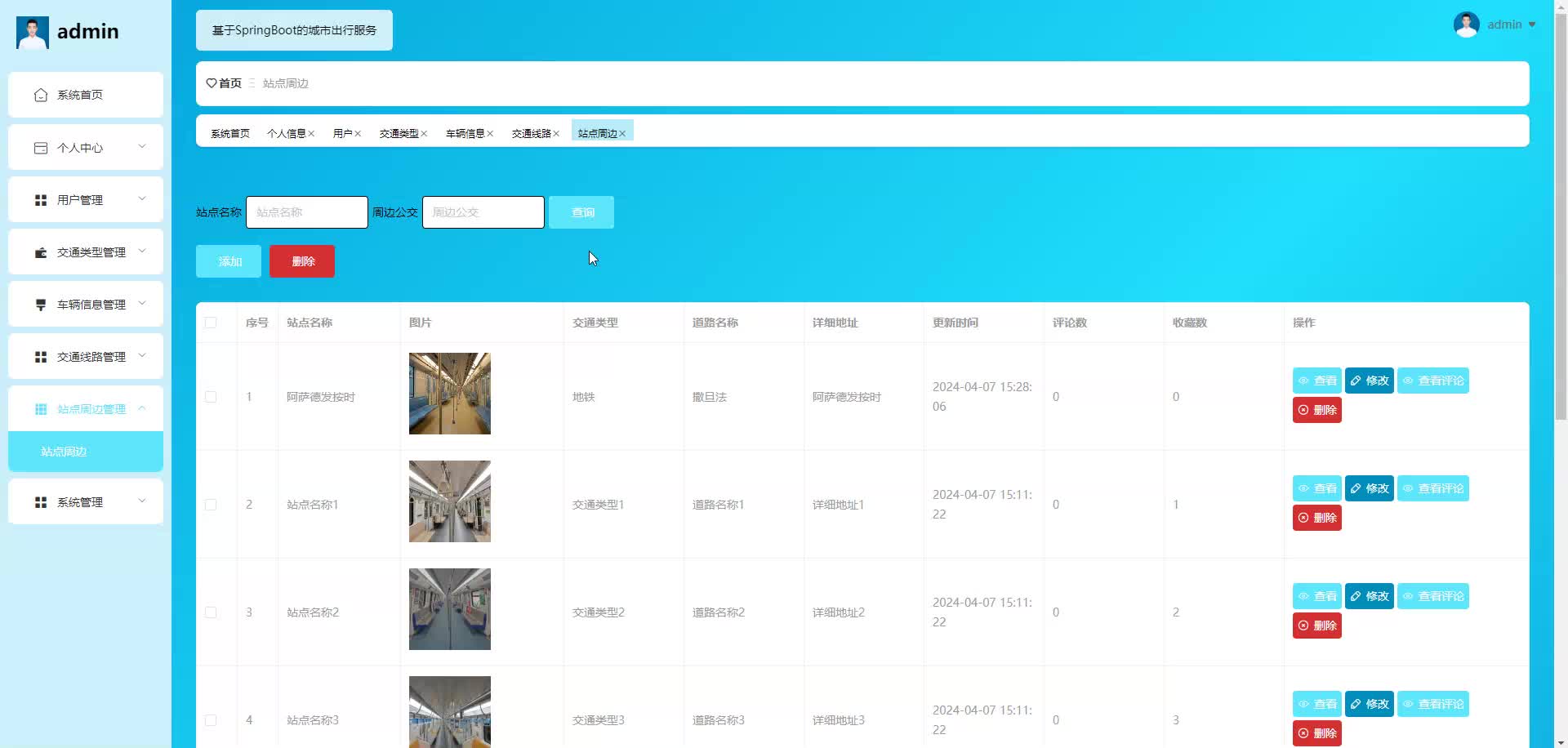Click the 查询 search button
The height and width of the screenshot is (748, 1568).
[x=581, y=212]
